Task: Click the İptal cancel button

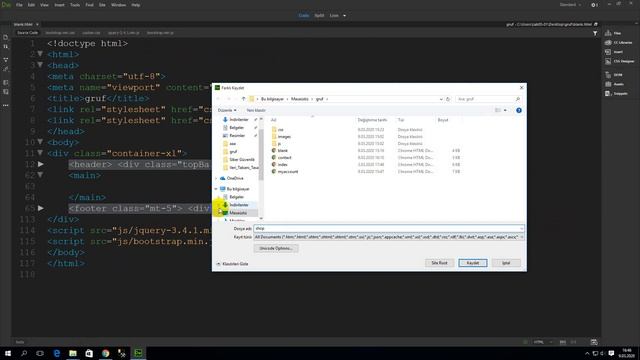Action: click(506, 263)
